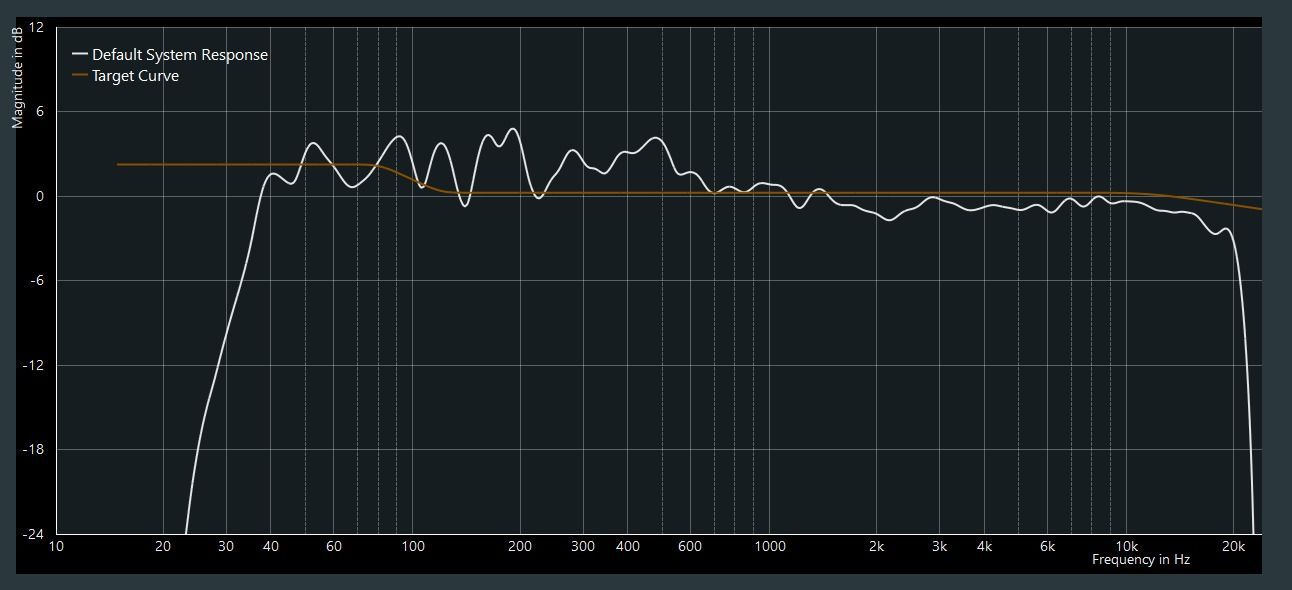Viewport: 1292px width, 590px height.
Task: Select the "Target Curve" legend label
Action: [x=135, y=76]
